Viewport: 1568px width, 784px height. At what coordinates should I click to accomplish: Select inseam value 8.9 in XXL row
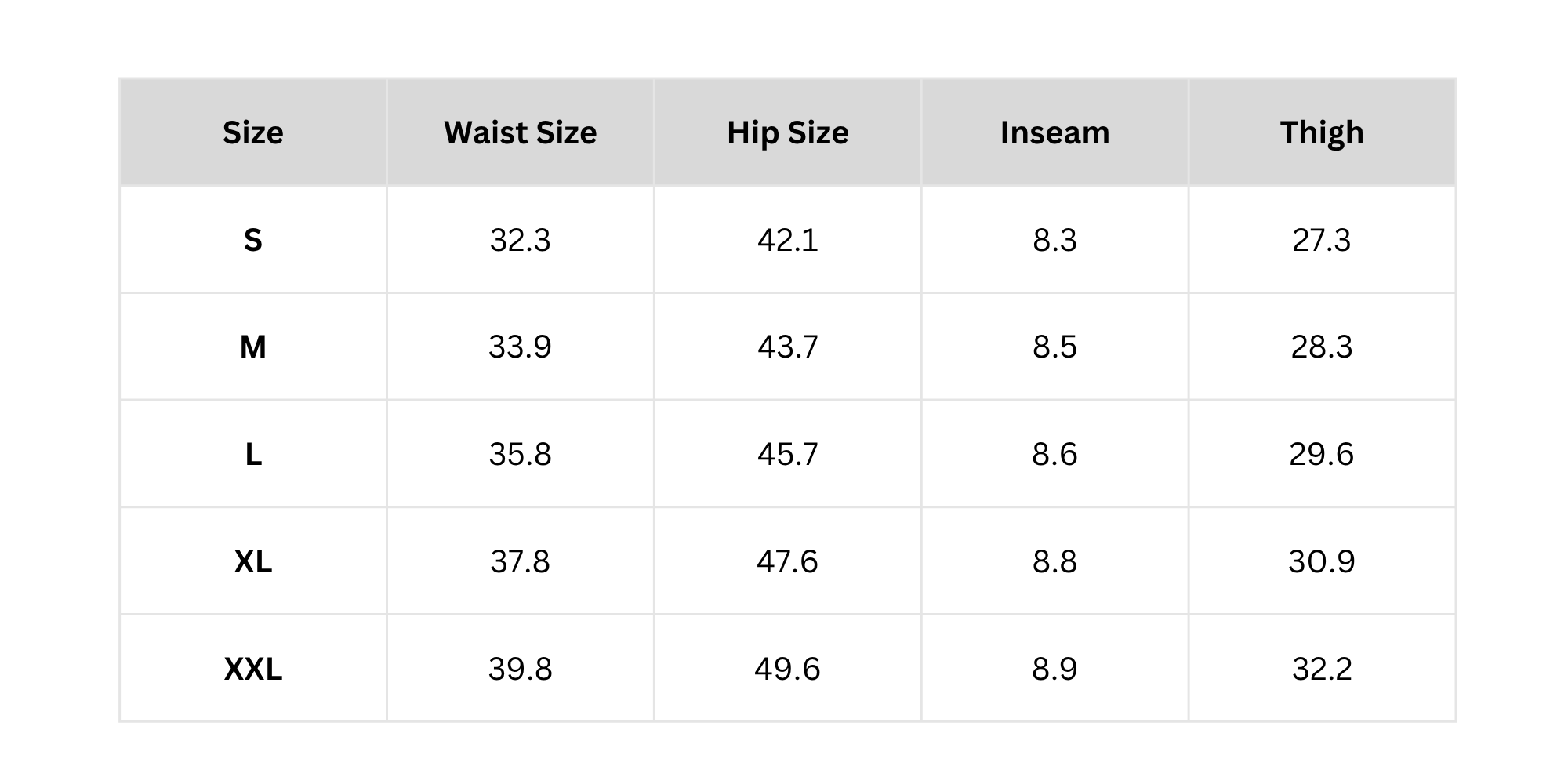tap(1054, 669)
